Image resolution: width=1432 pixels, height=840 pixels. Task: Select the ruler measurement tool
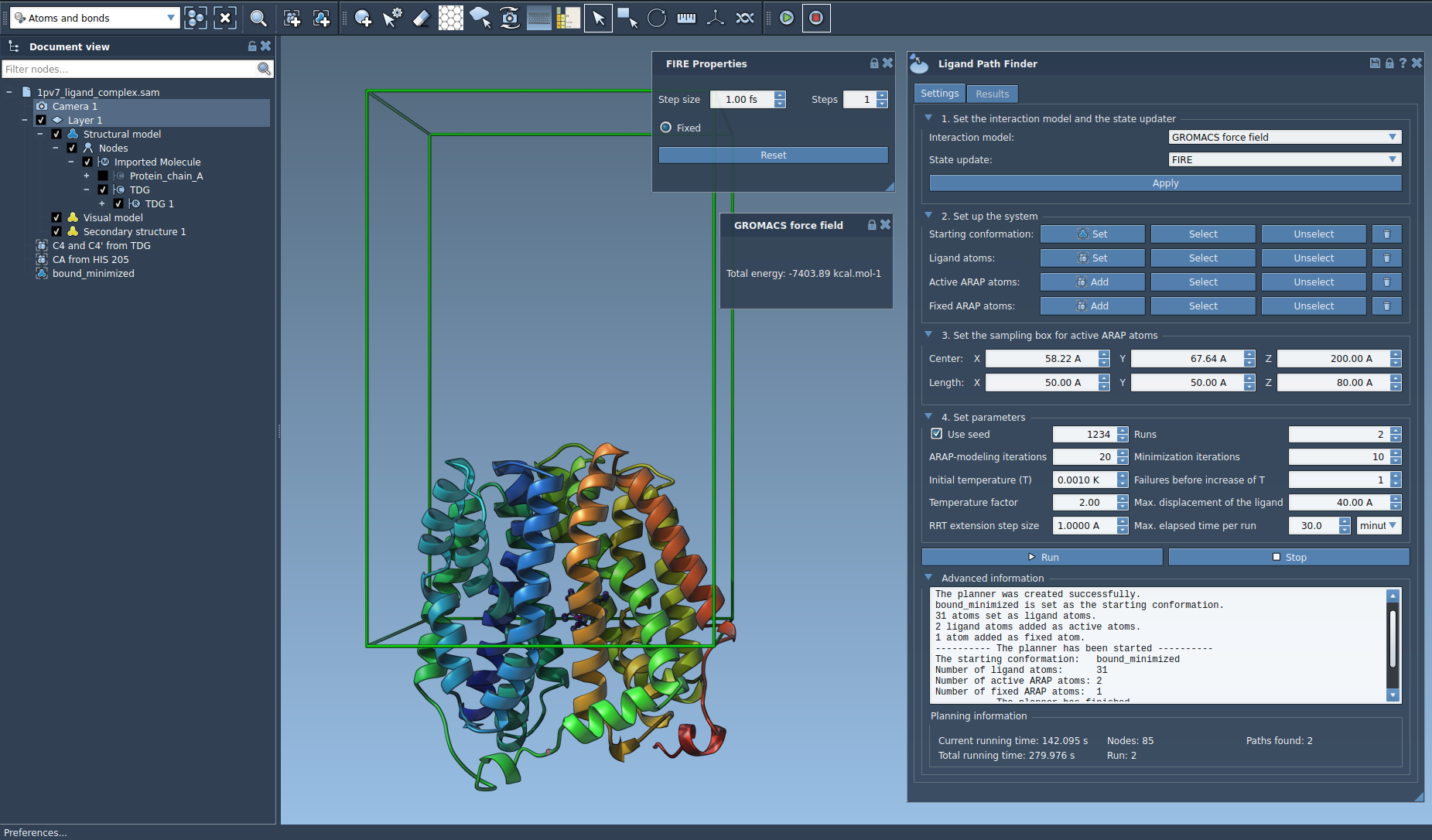(x=686, y=18)
